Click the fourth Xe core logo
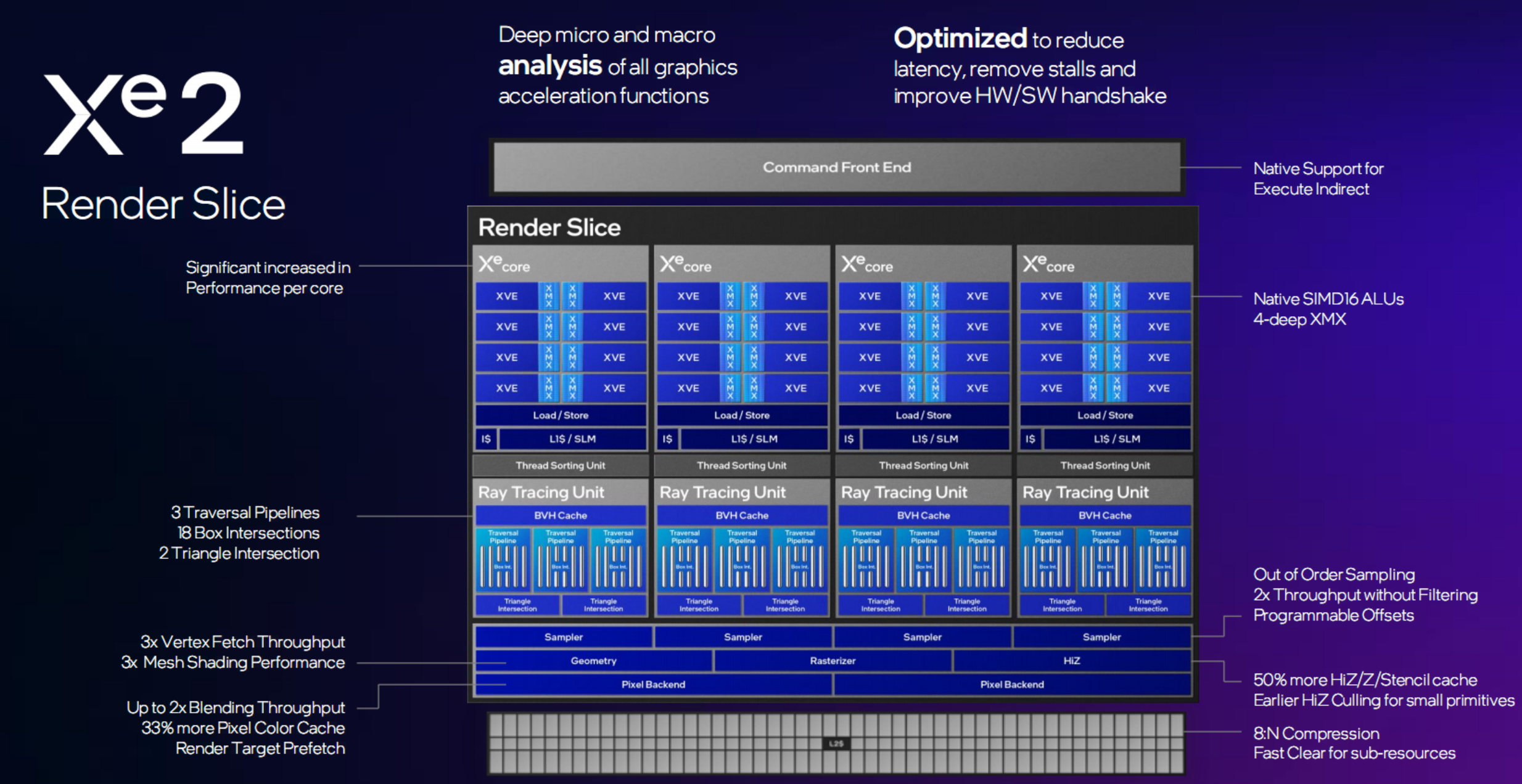The height and width of the screenshot is (784, 1522). click(x=1048, y=264)
